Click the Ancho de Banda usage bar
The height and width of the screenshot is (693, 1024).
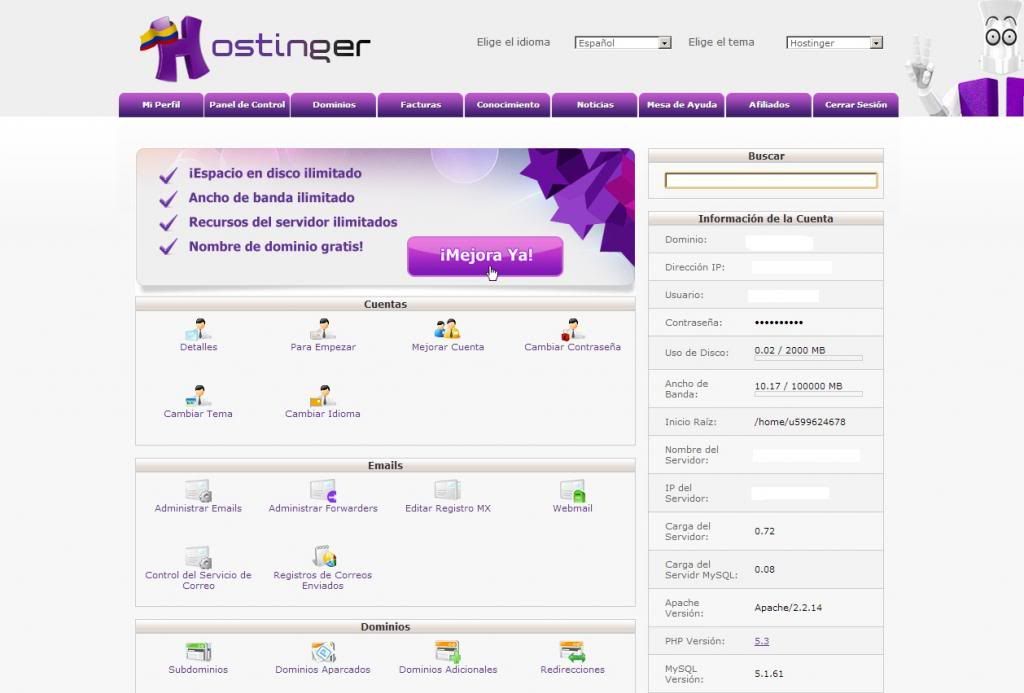808,394
